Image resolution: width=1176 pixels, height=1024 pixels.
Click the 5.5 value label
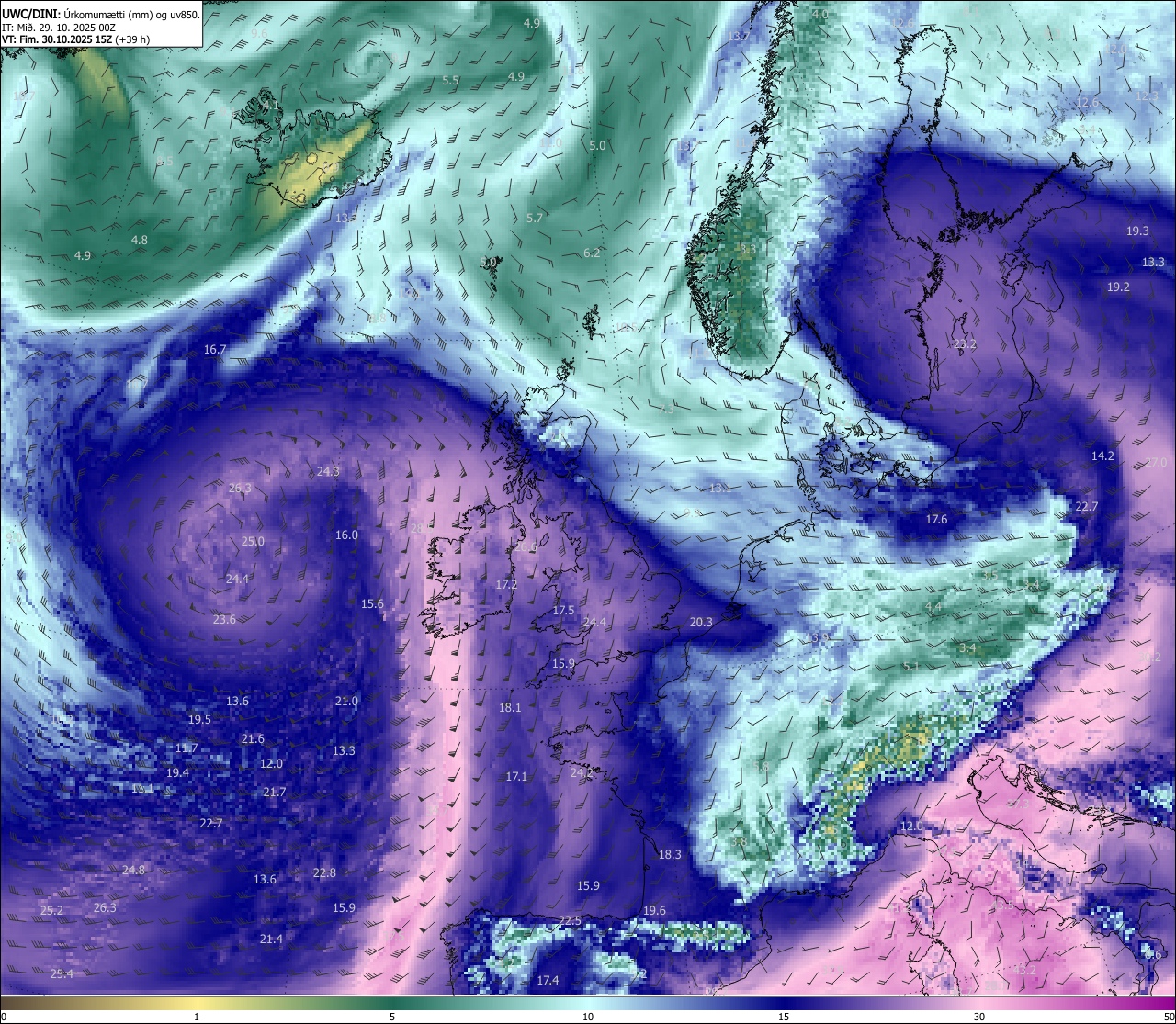coord(450,80)
